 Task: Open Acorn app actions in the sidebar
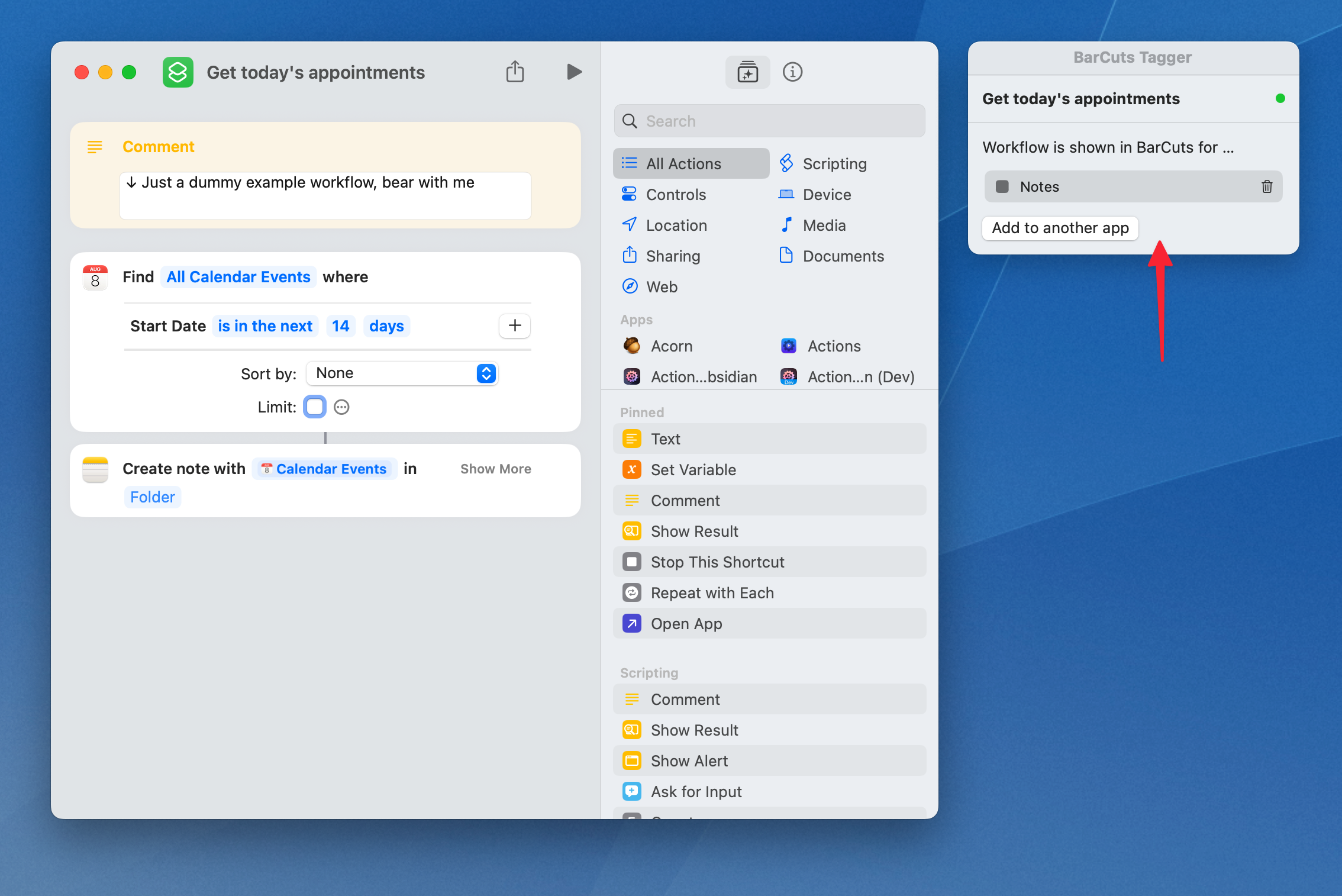[672, 346]
